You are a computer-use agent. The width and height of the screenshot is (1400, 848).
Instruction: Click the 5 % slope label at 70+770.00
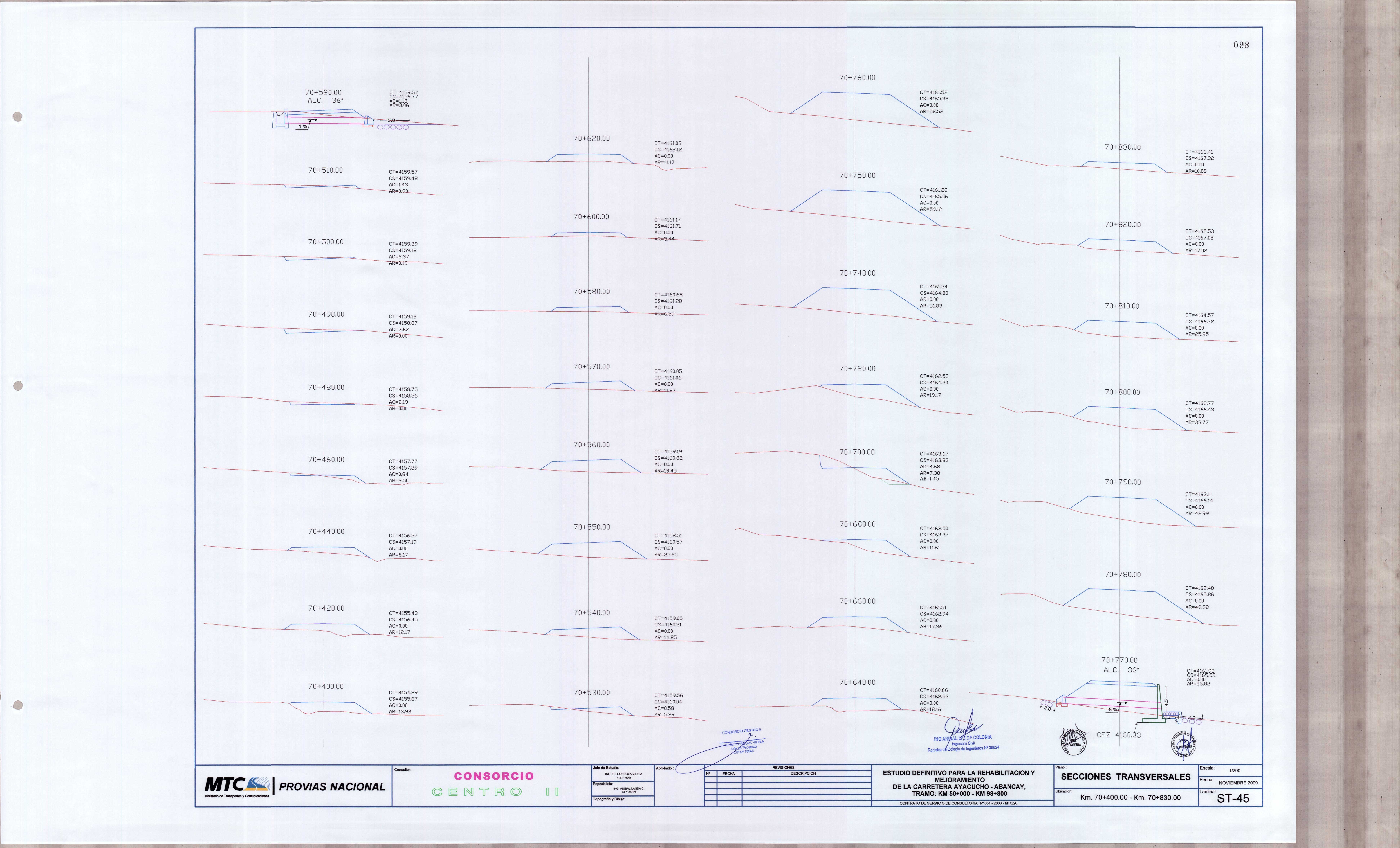pyautogui.click(x=1113, y=710)
